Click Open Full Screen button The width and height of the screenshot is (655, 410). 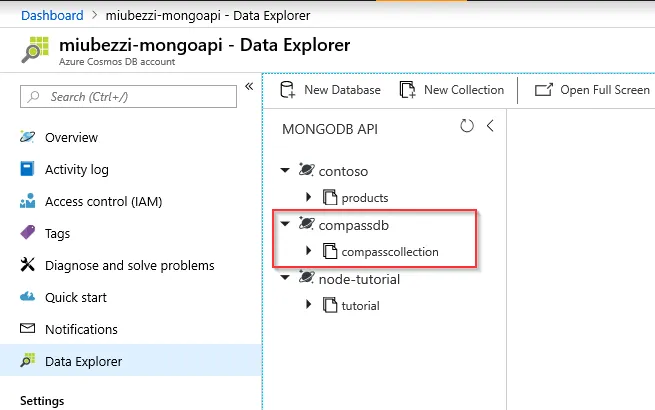tap(592, 90)
